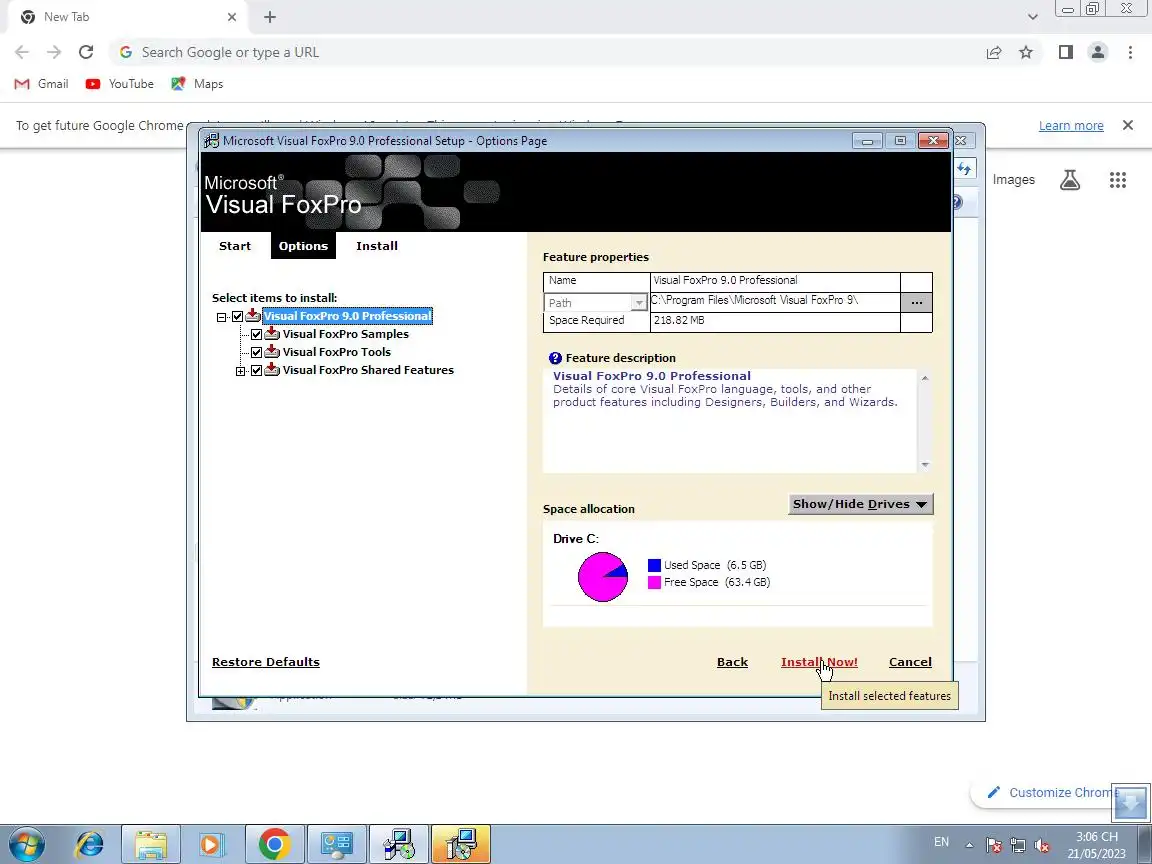Browse install path with ellipsis button
Viewport: 1152px width, 864px height.
(x=916, y=303)
